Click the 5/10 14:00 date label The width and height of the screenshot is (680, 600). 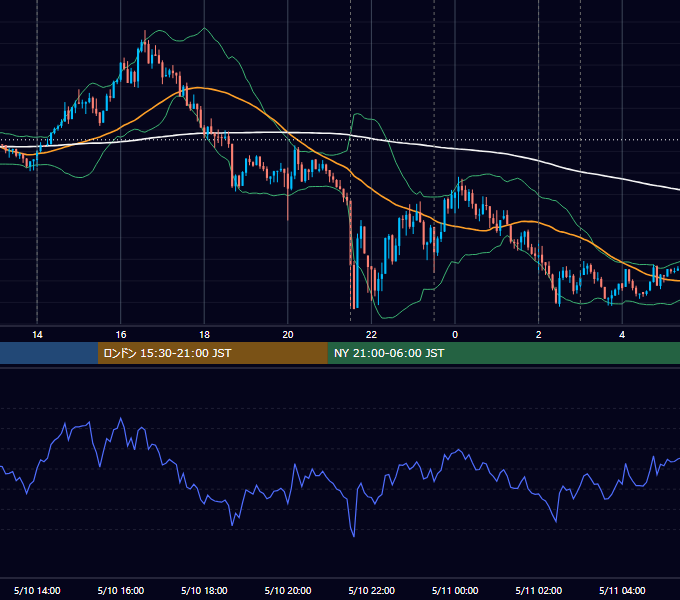[37, 590]
